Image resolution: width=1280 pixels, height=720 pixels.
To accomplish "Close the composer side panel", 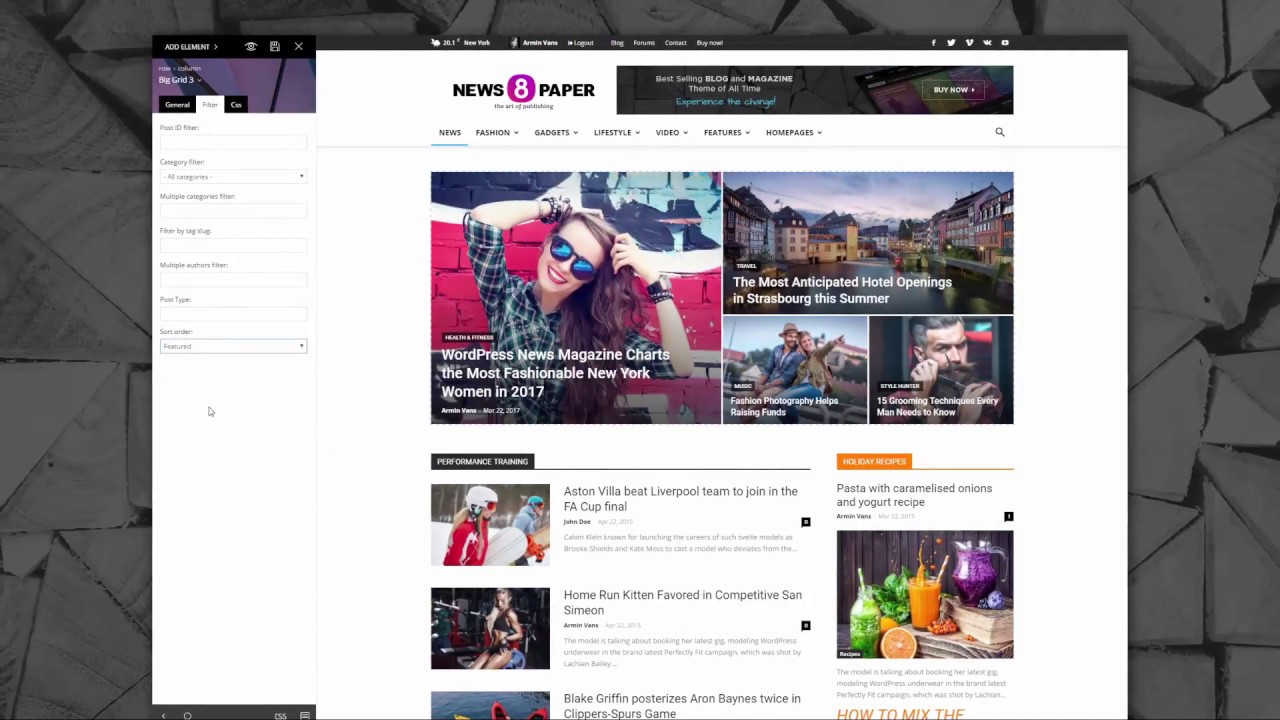I will 298,47.
